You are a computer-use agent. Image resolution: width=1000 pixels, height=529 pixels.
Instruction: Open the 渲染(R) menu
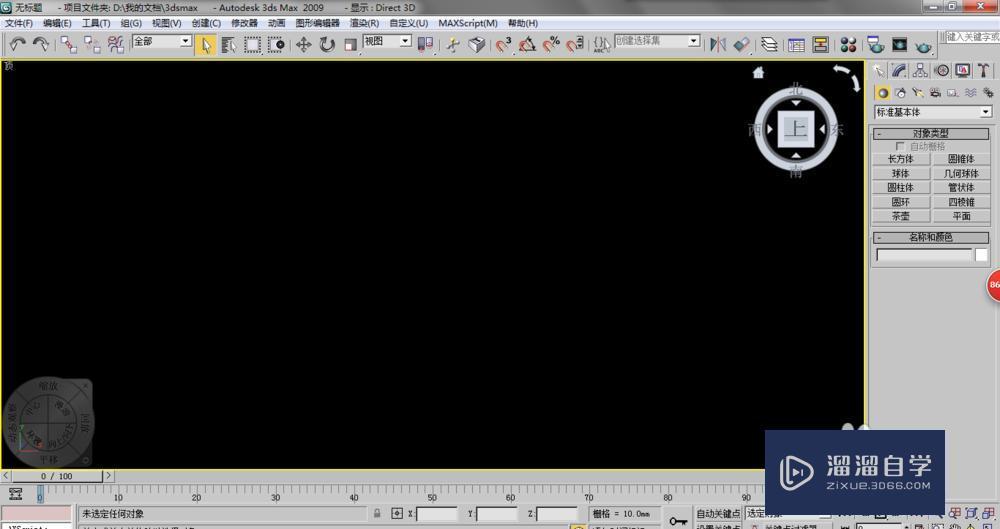pos(364,23)
